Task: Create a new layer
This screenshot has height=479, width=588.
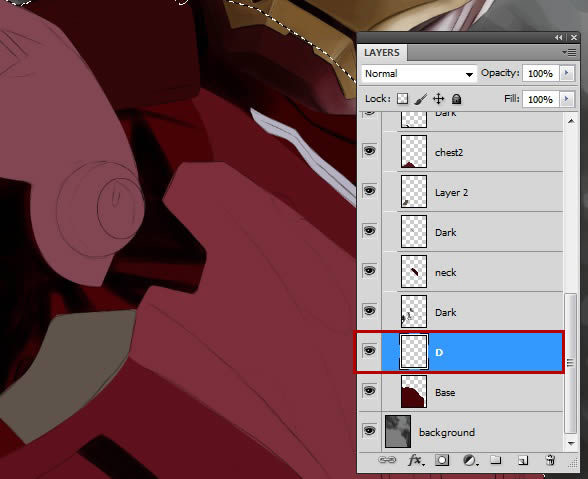Action: coord(523,460)
